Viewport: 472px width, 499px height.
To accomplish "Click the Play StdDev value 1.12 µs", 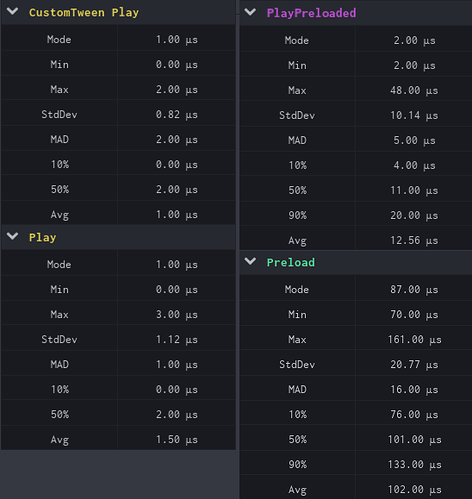I will point(177,339).
